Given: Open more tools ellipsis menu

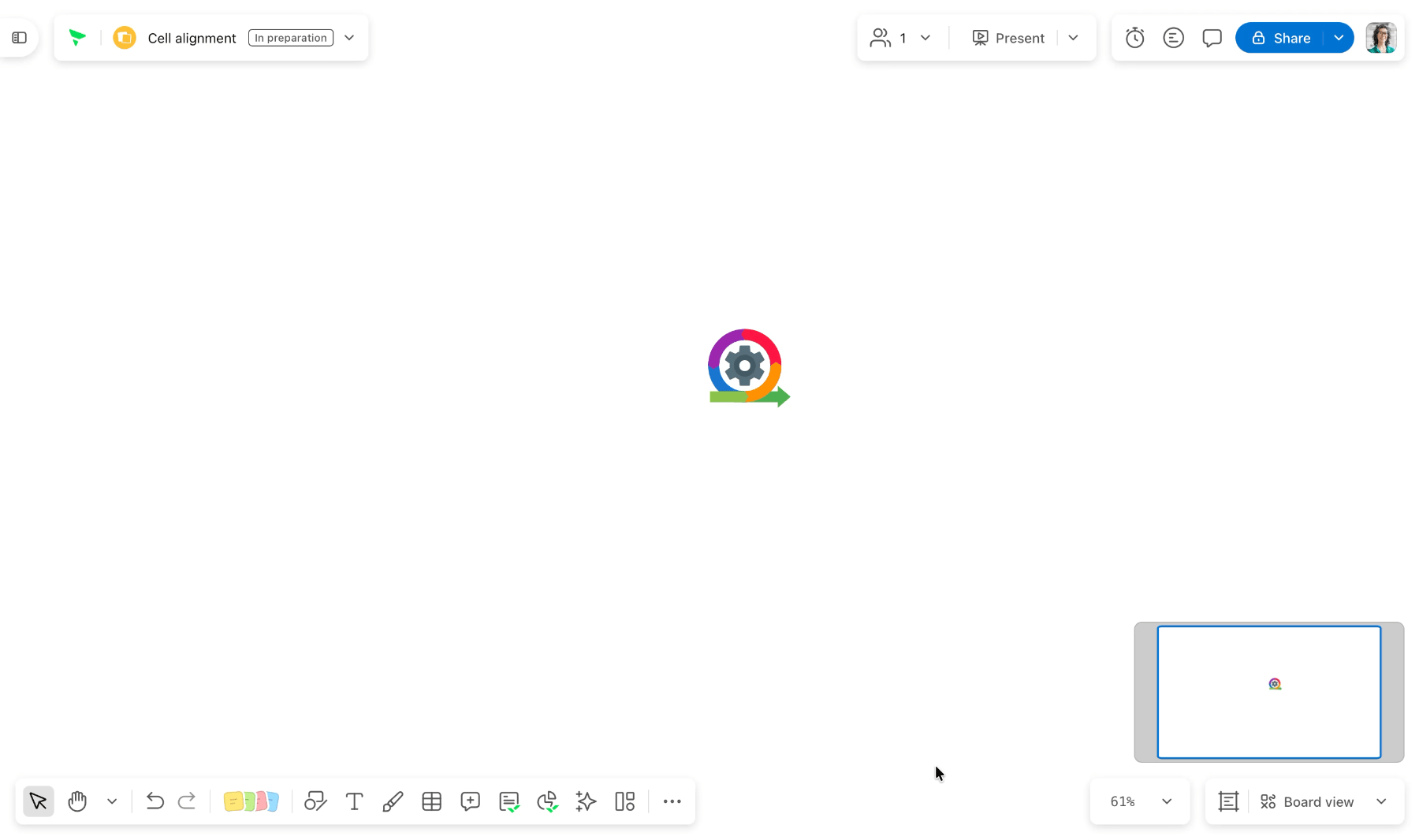Looking at the screenshot, I should pos(672,801).
